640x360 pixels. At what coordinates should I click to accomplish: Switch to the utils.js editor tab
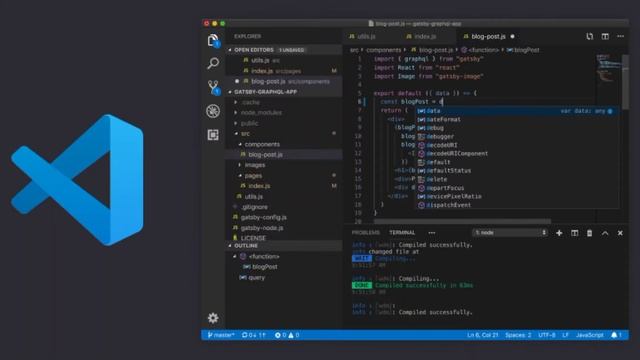(x=362, y=36)
